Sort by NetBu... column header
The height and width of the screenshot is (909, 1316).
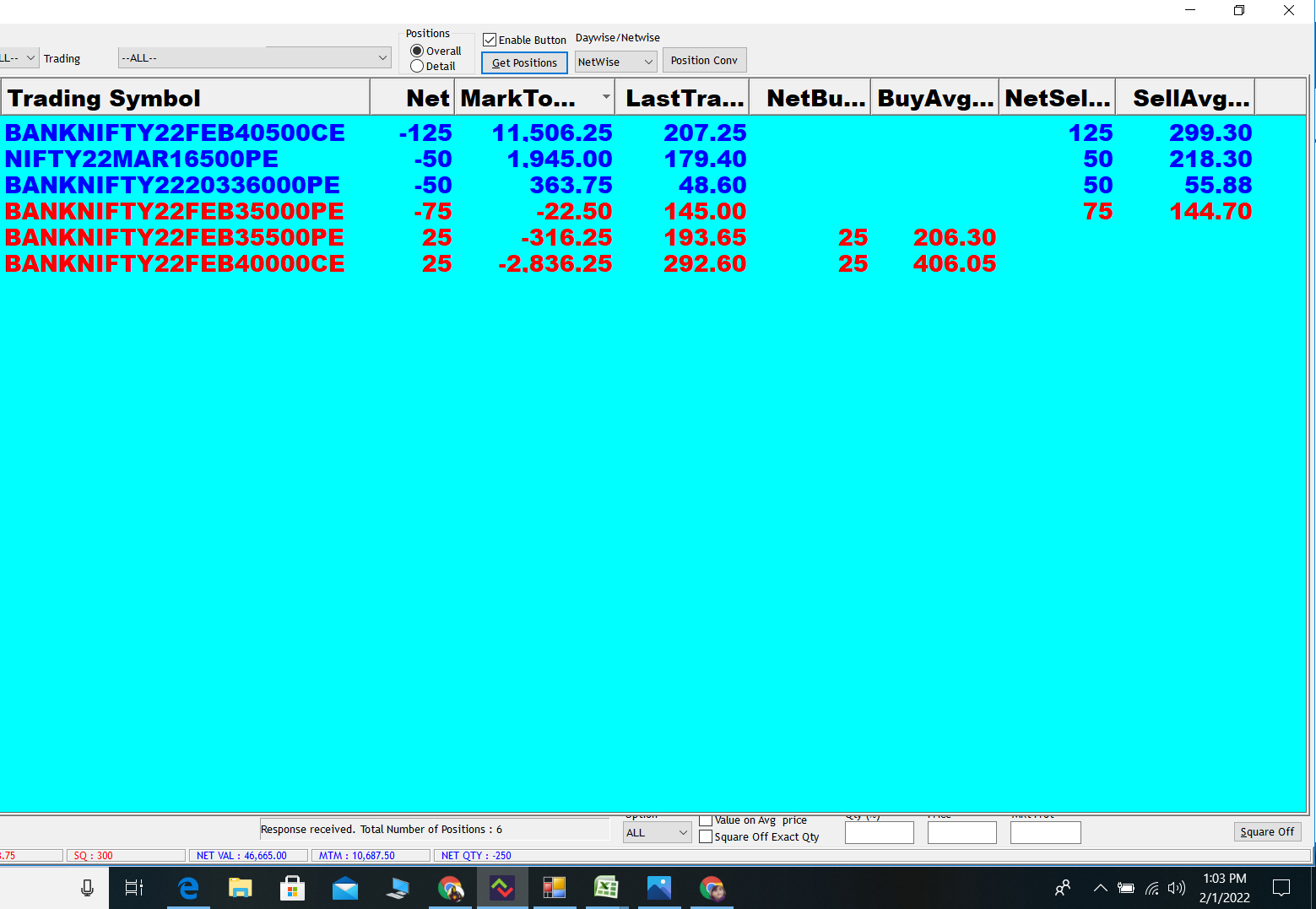pos(810,98)
